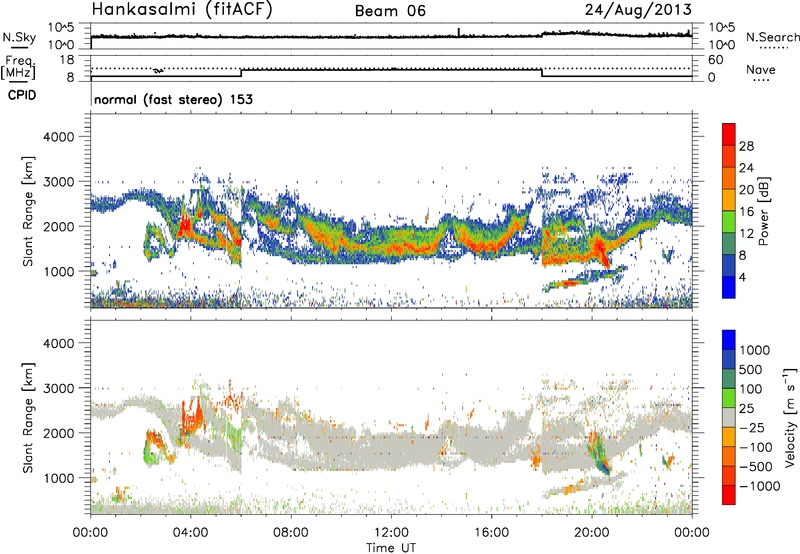Click the 4000 tick in power panel
The height and width of the screenshot is (554, 800).
[x=59, y=137]
